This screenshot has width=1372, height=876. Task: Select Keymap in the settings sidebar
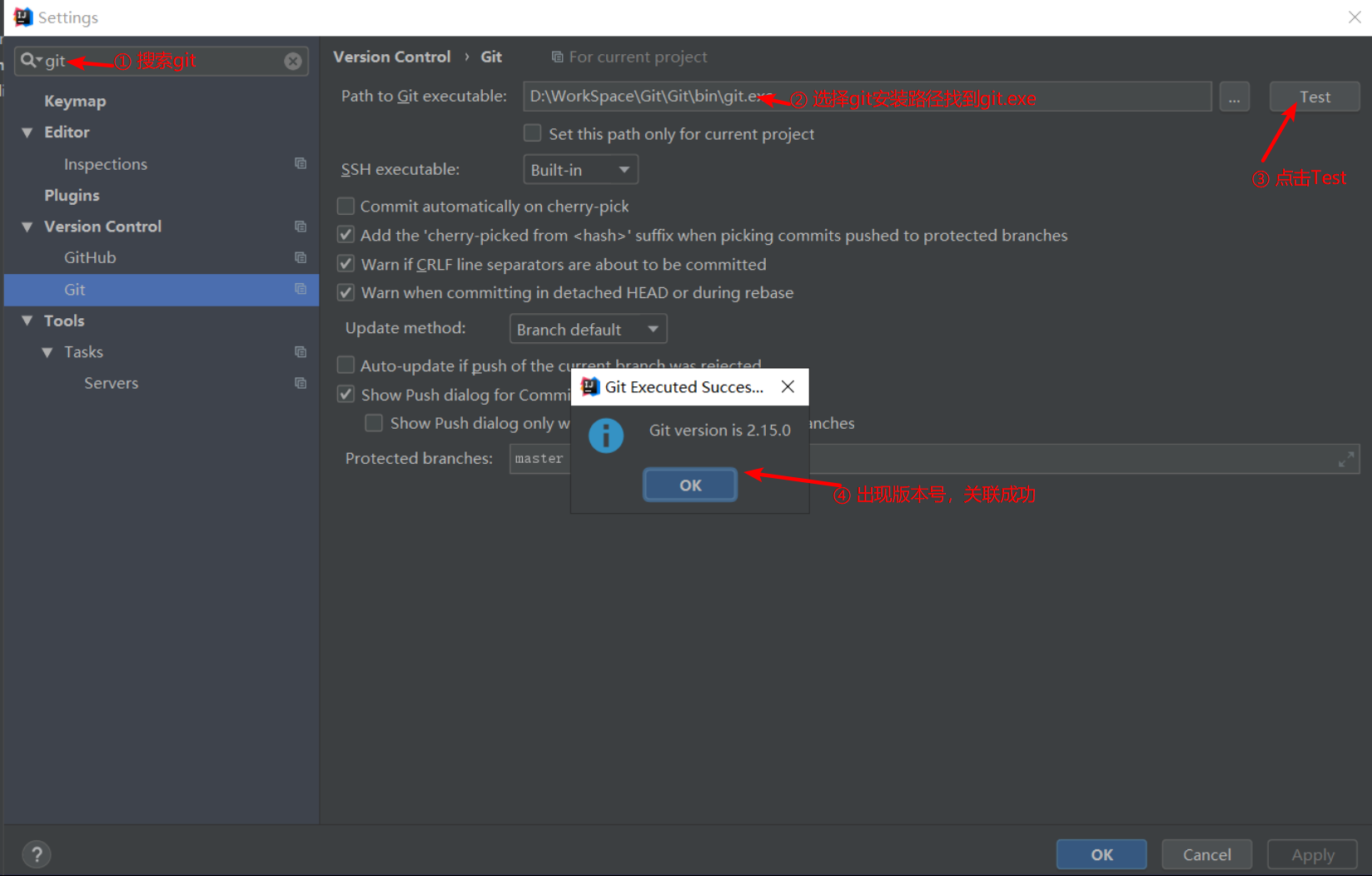(x=75, y=101)
